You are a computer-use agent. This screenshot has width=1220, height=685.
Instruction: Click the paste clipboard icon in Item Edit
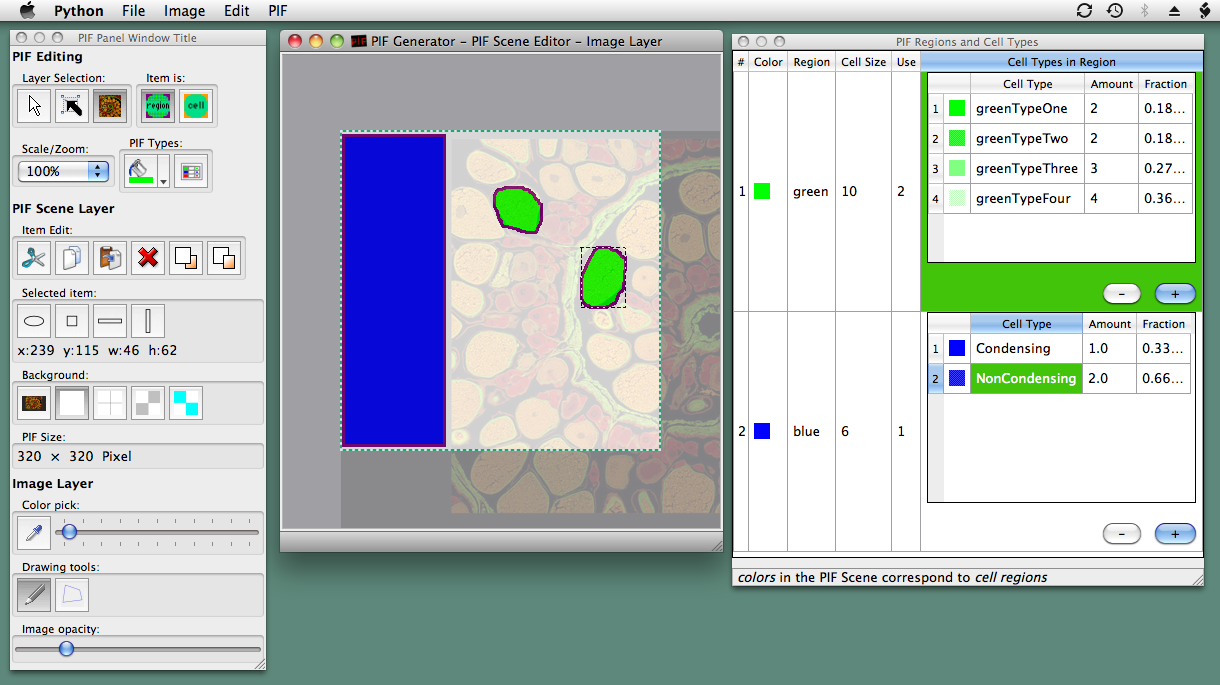[110, 258]
